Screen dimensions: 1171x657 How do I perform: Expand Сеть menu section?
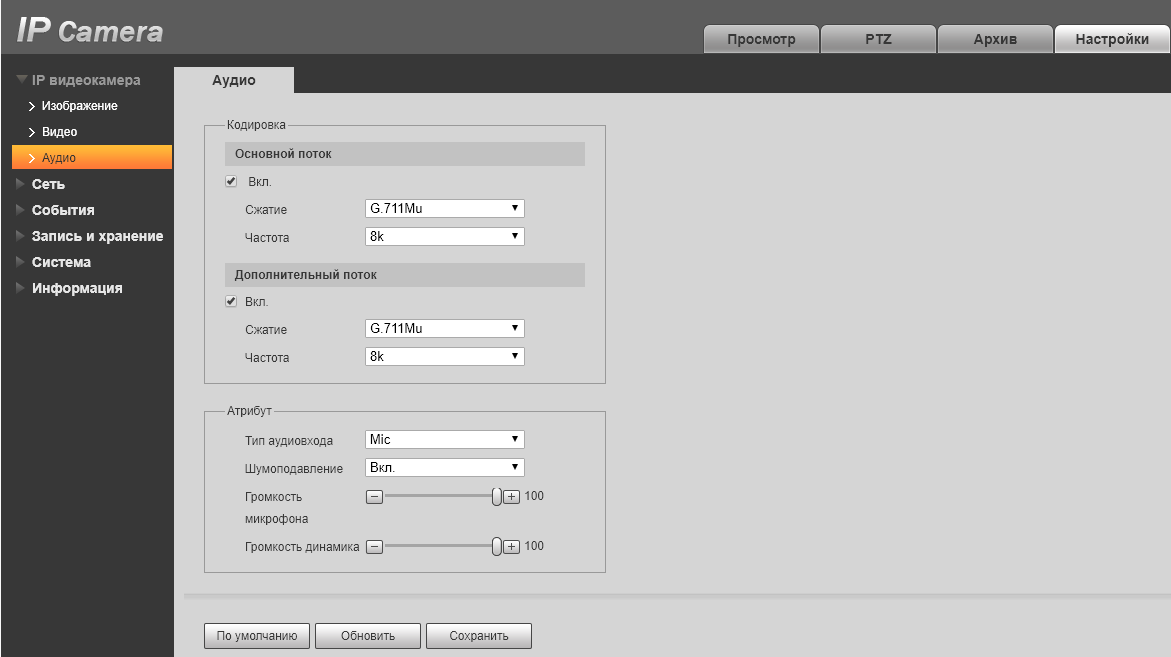click(x=40, y=184)
